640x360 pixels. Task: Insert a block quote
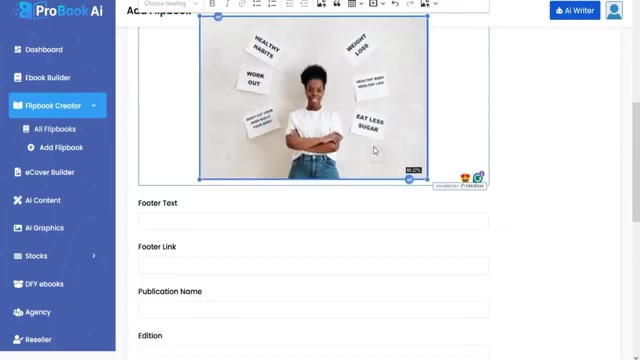click(x=337, y=4)
